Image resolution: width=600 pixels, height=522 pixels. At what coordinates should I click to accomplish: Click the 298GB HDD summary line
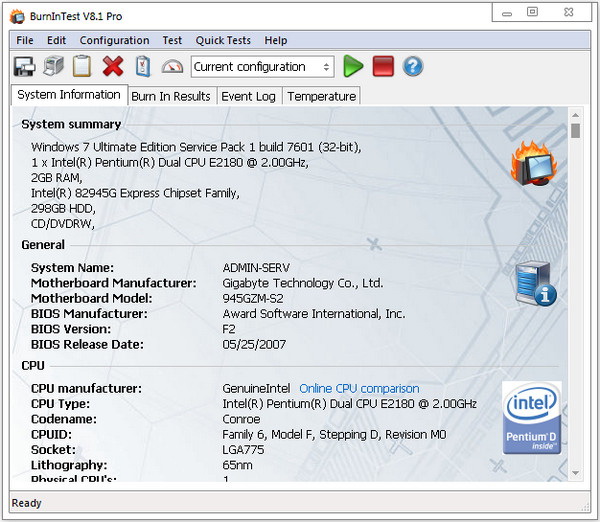coord(63,208)
